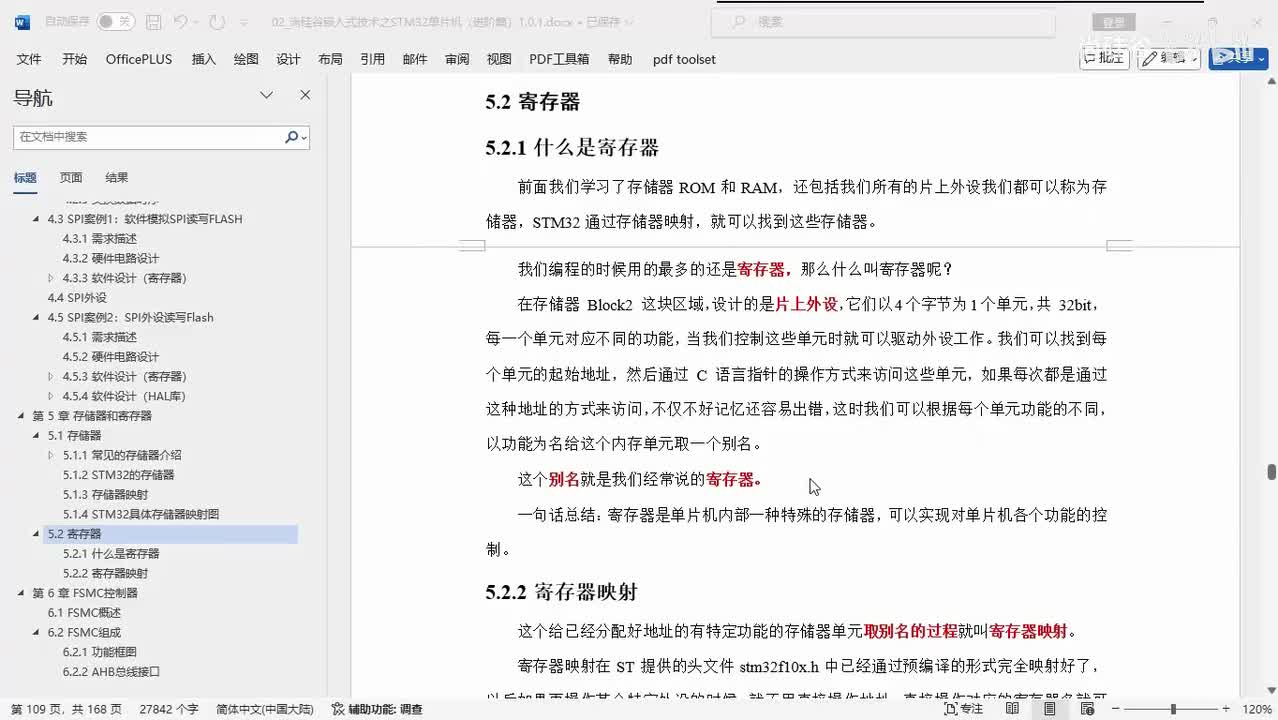Expand the 4.5.4 软件设计（HAL库） heading
The image size is (1278, 720).
pyautogui.click(x=51, y=396)
